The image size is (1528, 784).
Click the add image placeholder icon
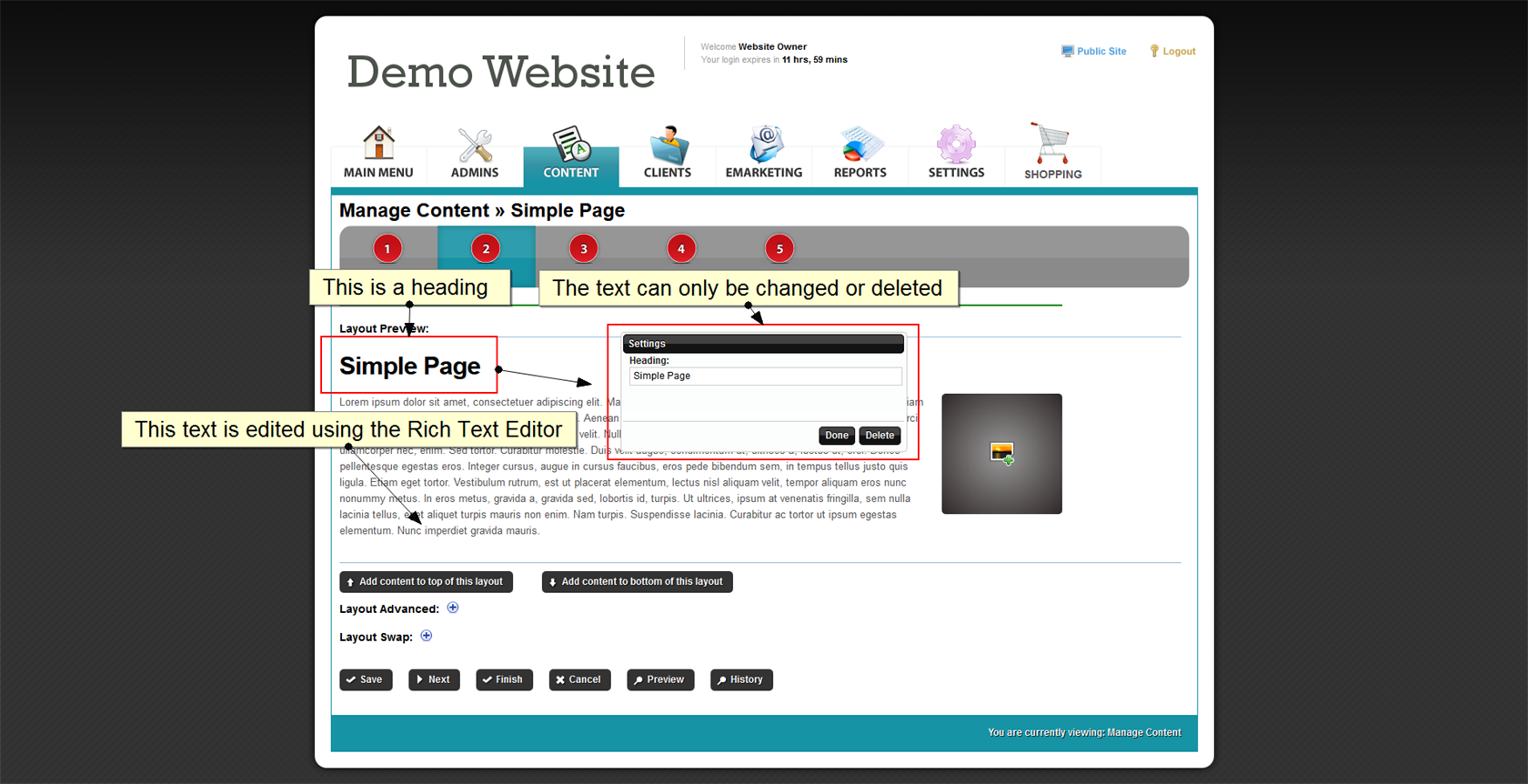point(1001,453)
